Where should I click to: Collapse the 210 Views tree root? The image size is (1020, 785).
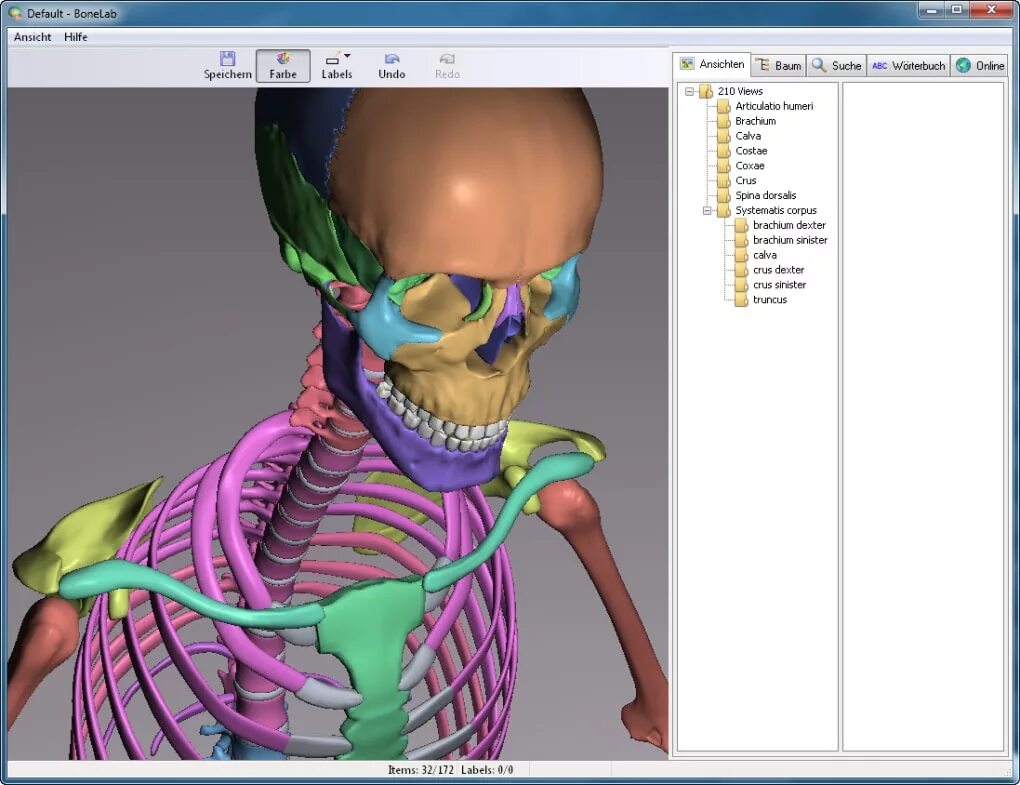689,92
